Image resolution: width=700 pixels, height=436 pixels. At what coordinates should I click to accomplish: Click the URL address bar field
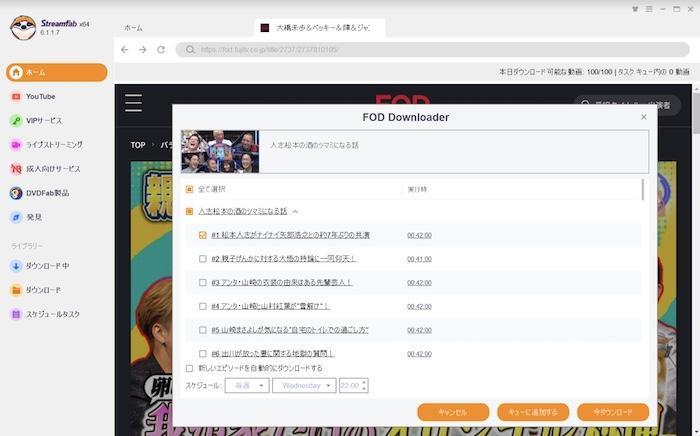(432, 50)
